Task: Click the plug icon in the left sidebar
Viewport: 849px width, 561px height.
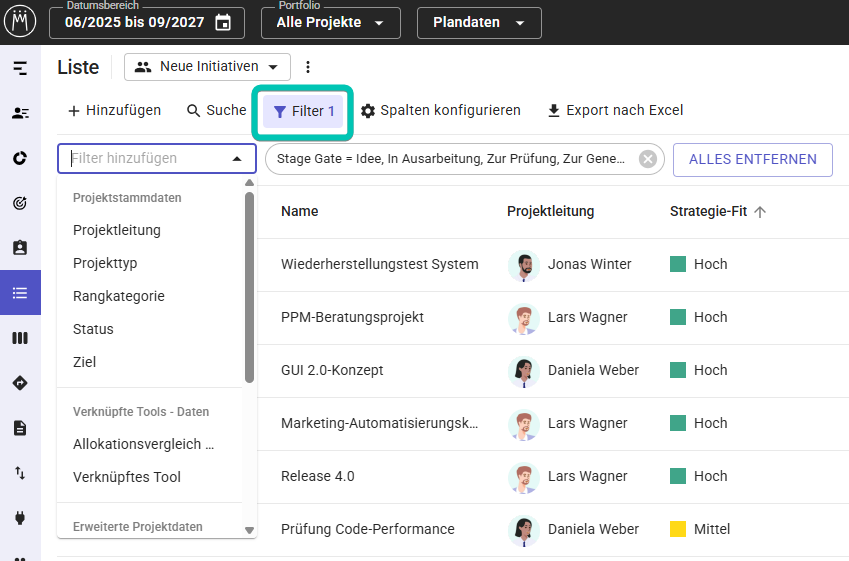Action: pos(20,518)
